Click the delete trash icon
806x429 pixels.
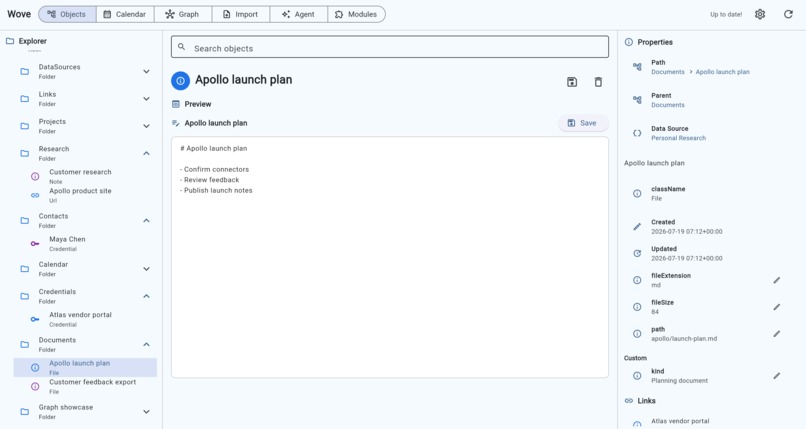(598, 82)
